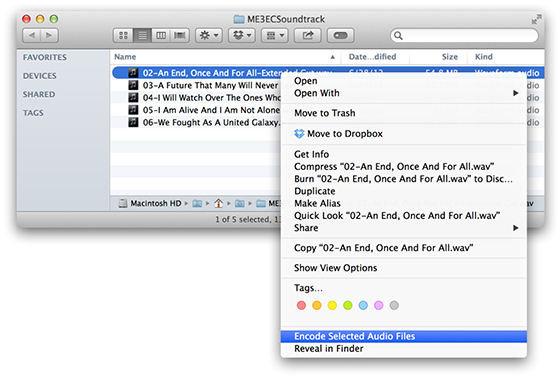Screen dimensions: 560x377
Task: Choose Copy "02-An End, Once And For All.wav"
Action: tap(404, 248)
